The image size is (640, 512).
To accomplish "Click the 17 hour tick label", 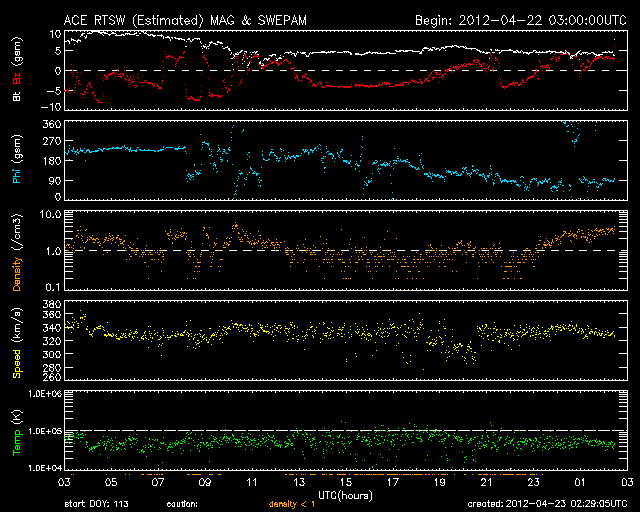I will [393, 482].
